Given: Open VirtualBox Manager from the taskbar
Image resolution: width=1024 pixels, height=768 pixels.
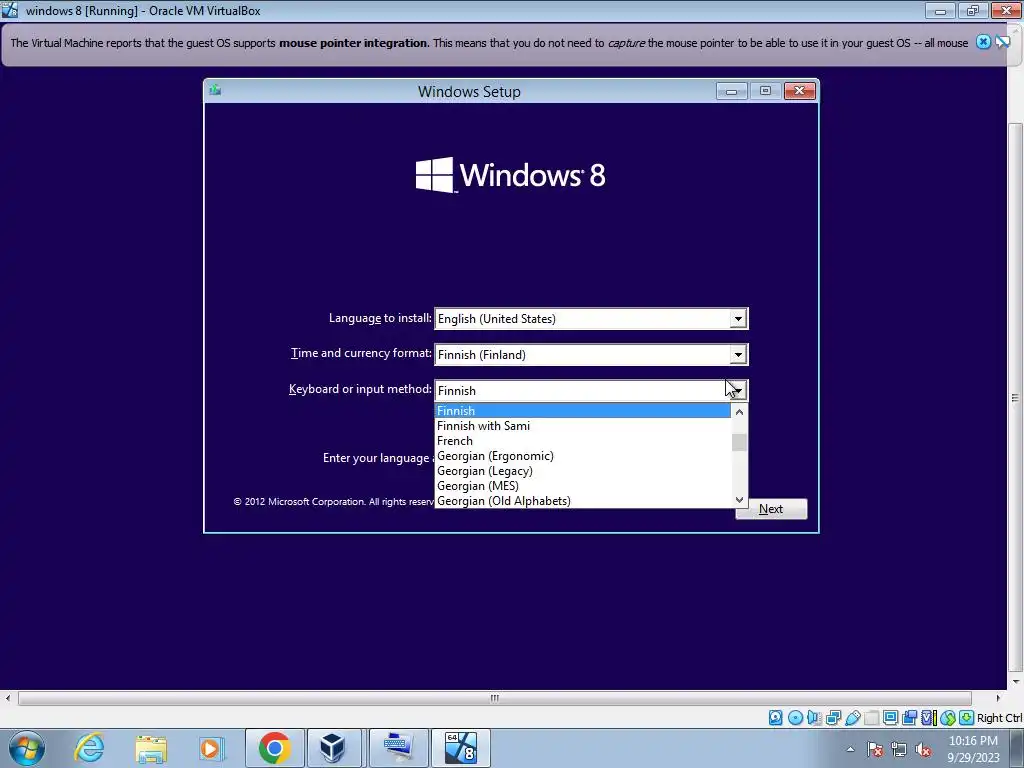Looking at the screenshot, I should [333, 748].
